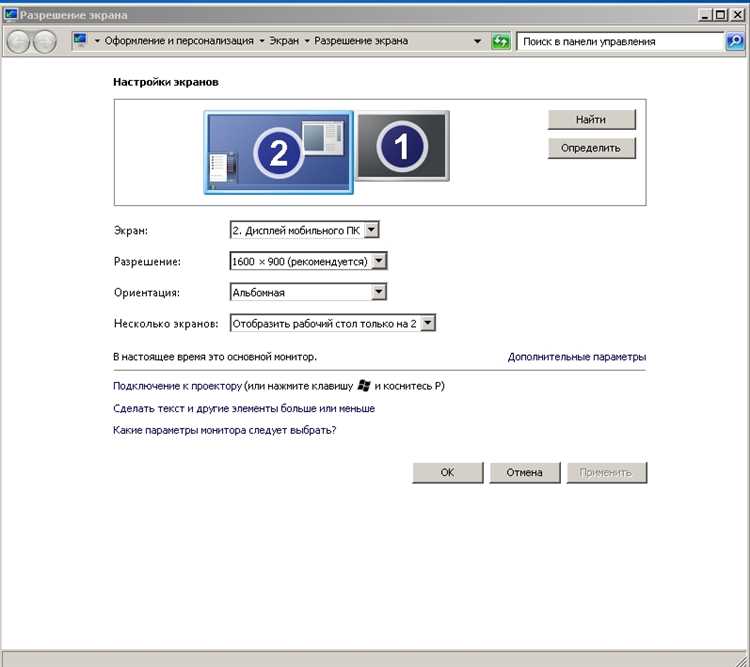
Task: Open the Разрешение resolution dropdown
Action: 308,261
